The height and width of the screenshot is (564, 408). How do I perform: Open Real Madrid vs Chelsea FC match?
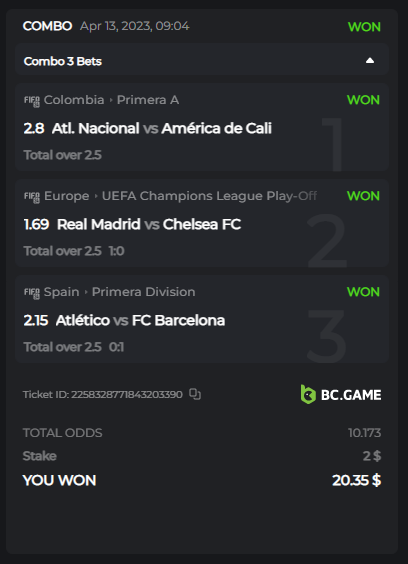click(x=149, y=224)
